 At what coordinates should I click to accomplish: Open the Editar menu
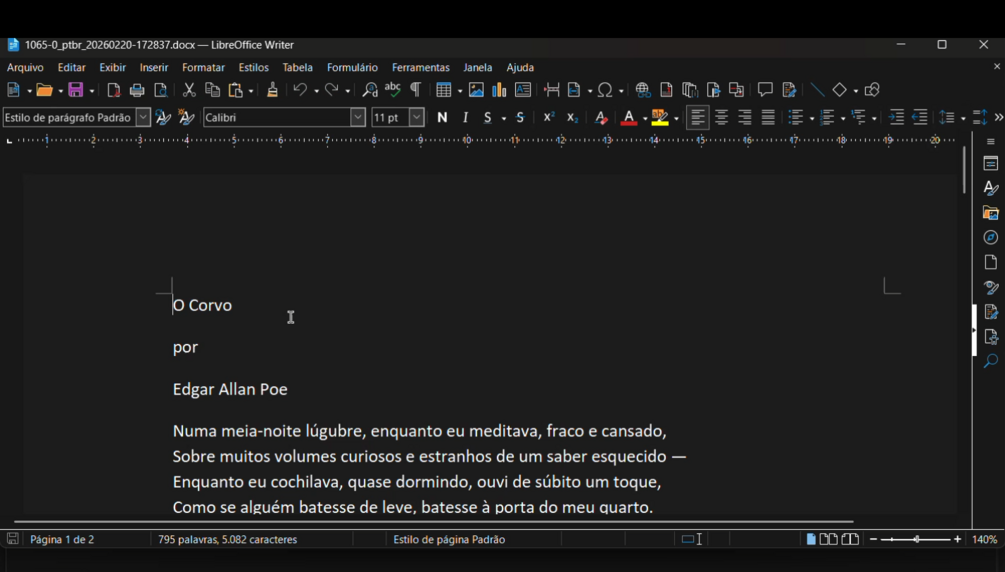click(71, 67)
